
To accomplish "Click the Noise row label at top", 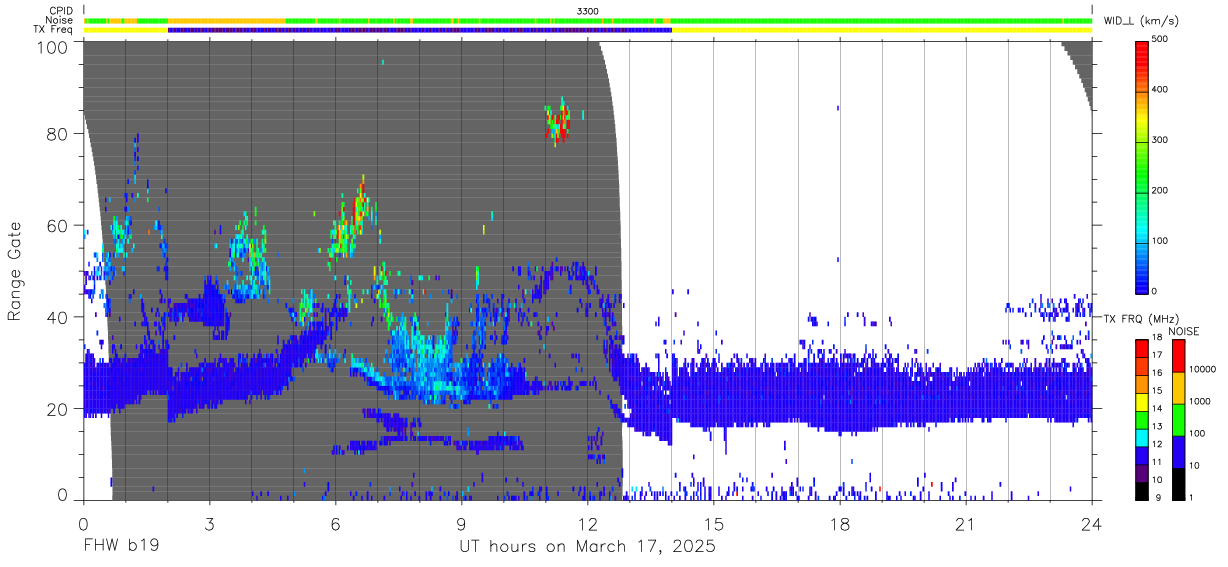I will (x=59, y=20).
